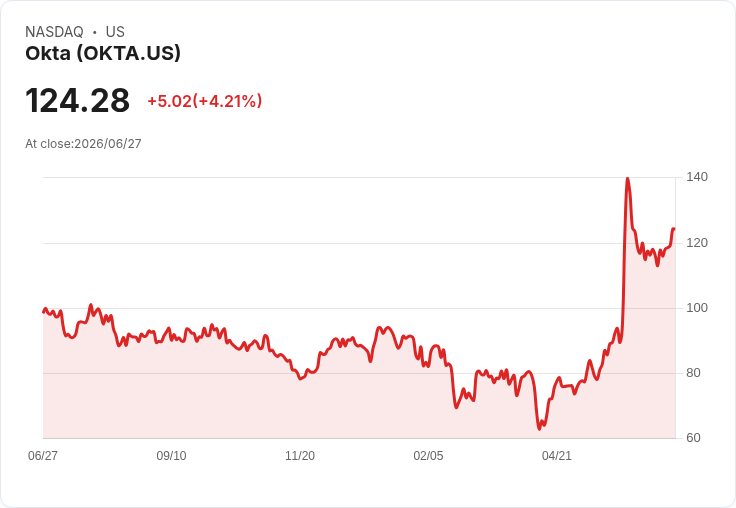This screenshot has width=736, height=508.
Task: Click the 120 y-axis price label
Action: point(697,243)
